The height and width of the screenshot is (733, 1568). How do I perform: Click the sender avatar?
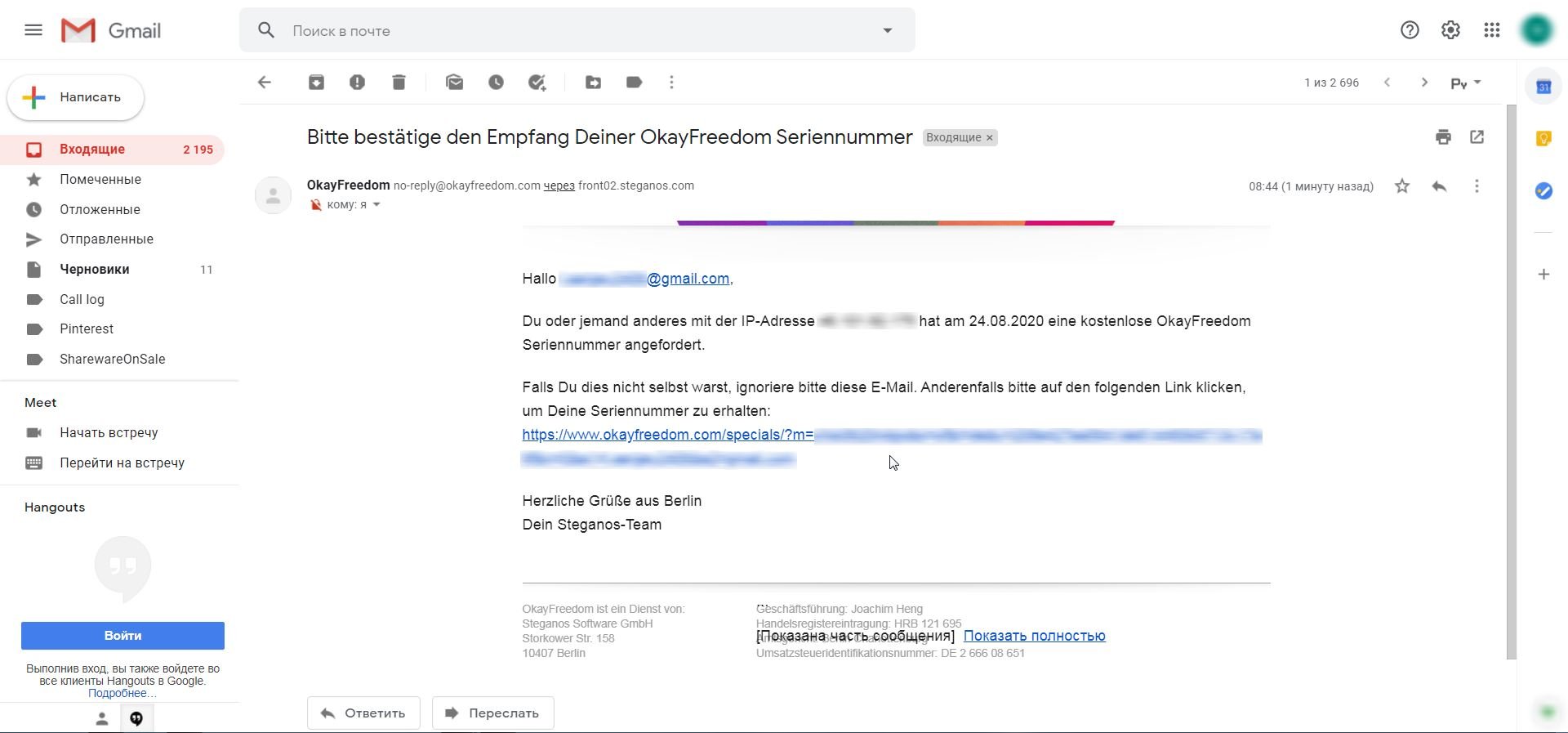(x=274, y=196)
